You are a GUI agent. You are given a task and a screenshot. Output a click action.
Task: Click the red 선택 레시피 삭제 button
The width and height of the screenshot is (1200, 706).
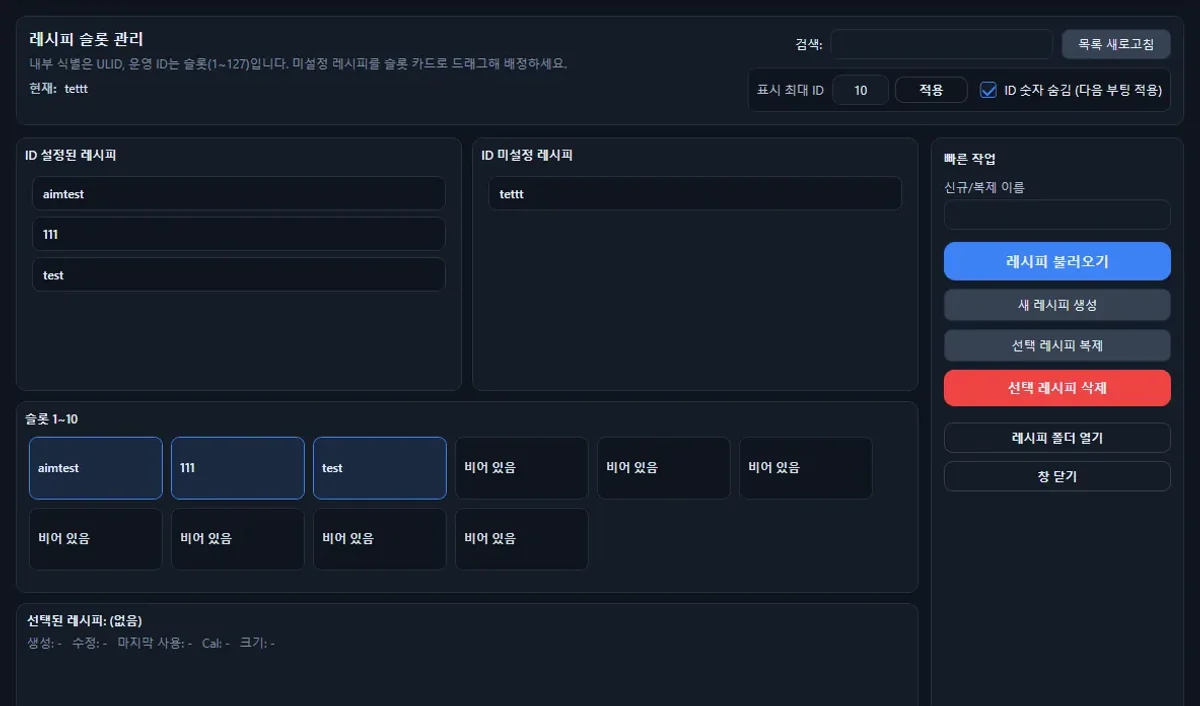coord(1057,388)
